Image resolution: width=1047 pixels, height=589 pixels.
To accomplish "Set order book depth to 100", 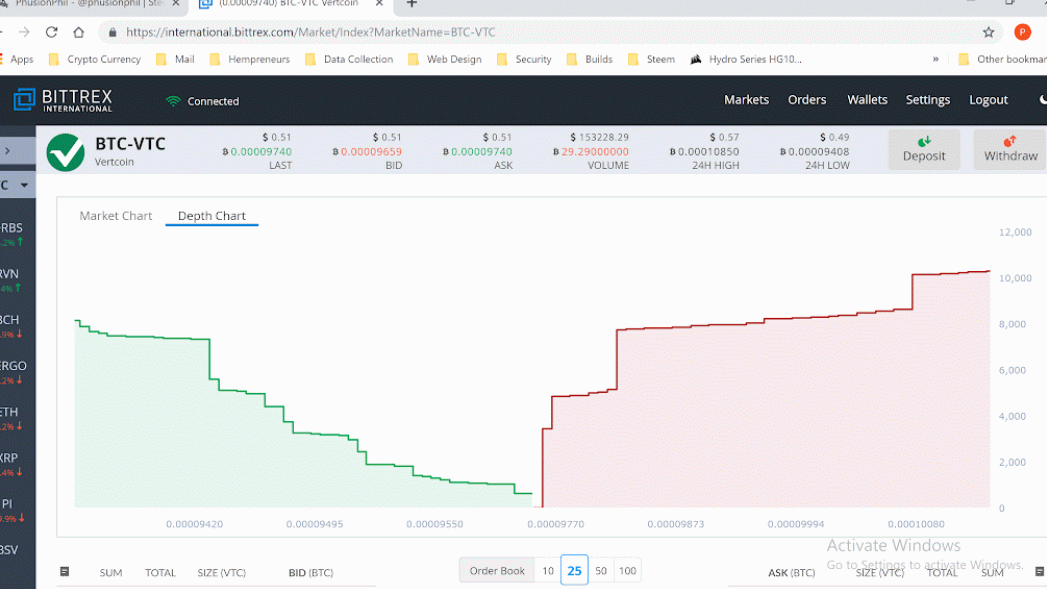I will (628, 571).
